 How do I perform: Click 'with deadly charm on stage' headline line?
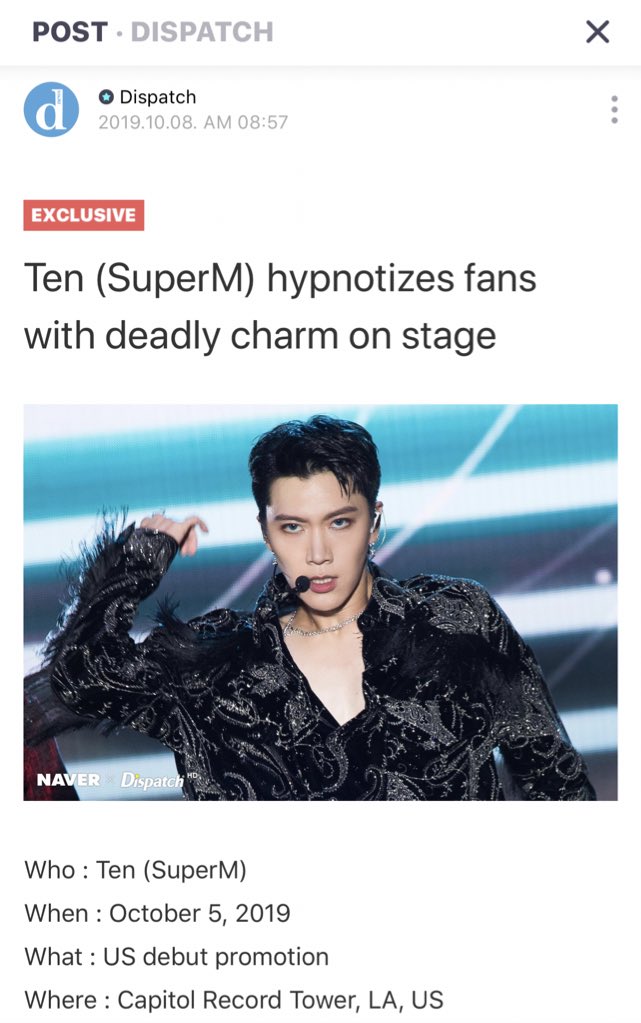(x=260, y=337)
